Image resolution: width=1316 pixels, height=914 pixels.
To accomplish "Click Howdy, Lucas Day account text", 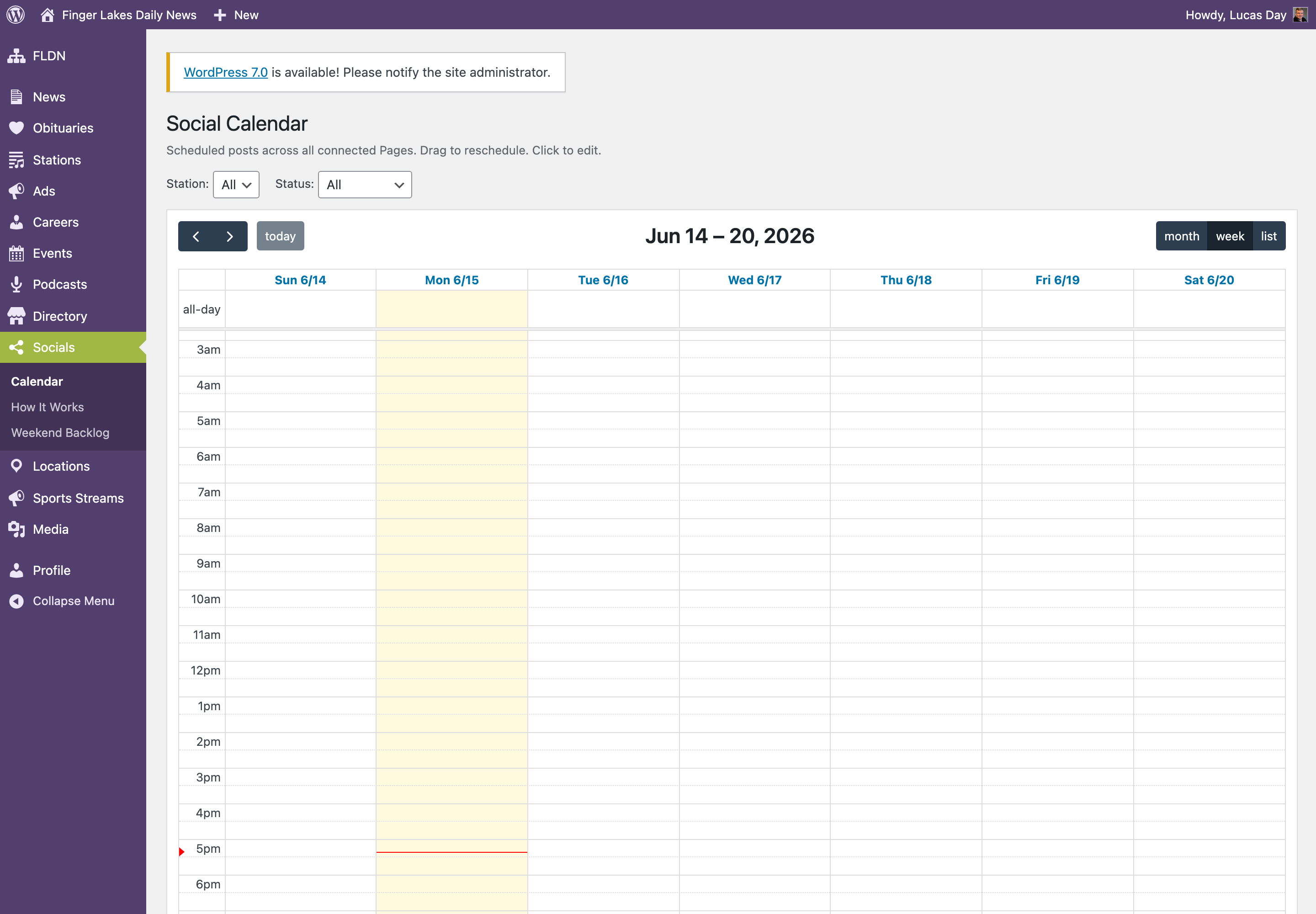I will point(1236,15).
